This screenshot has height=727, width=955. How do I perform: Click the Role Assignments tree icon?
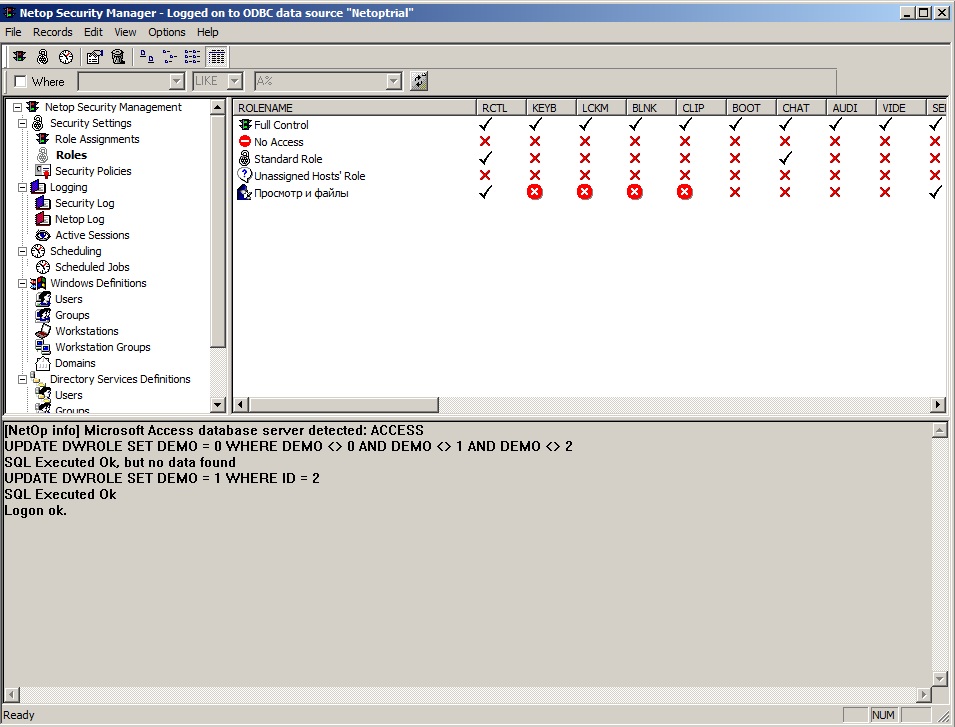pos(43,139)
